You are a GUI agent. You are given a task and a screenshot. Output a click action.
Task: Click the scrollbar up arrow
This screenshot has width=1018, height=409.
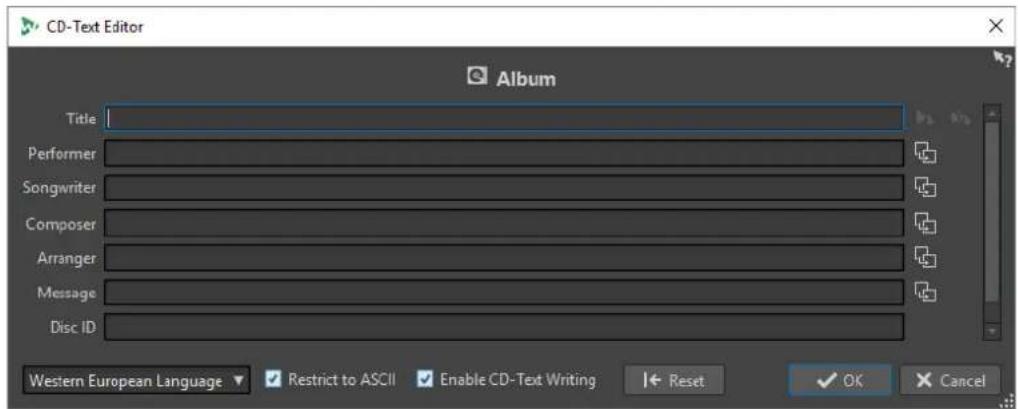(x=991, y=113)
